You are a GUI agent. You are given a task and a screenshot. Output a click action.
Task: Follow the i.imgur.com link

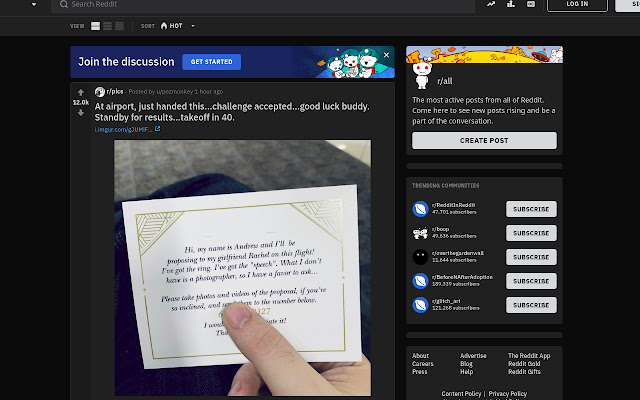pos(123,129)
